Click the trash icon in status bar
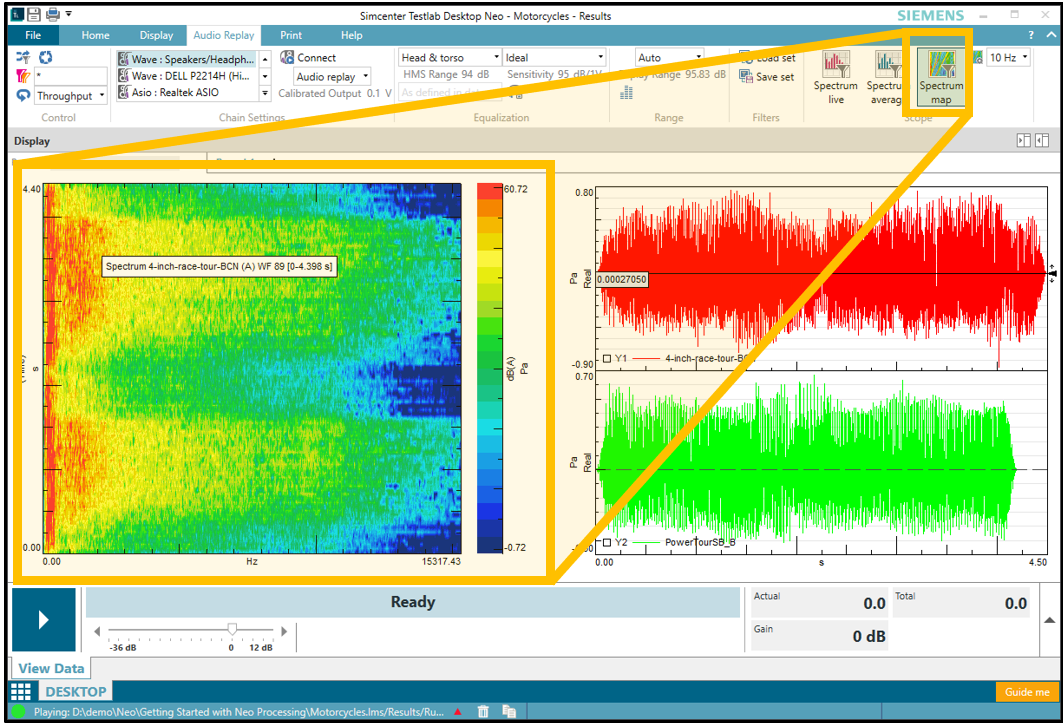Viewport: 1063px width, 725px height. coord(483,712)
